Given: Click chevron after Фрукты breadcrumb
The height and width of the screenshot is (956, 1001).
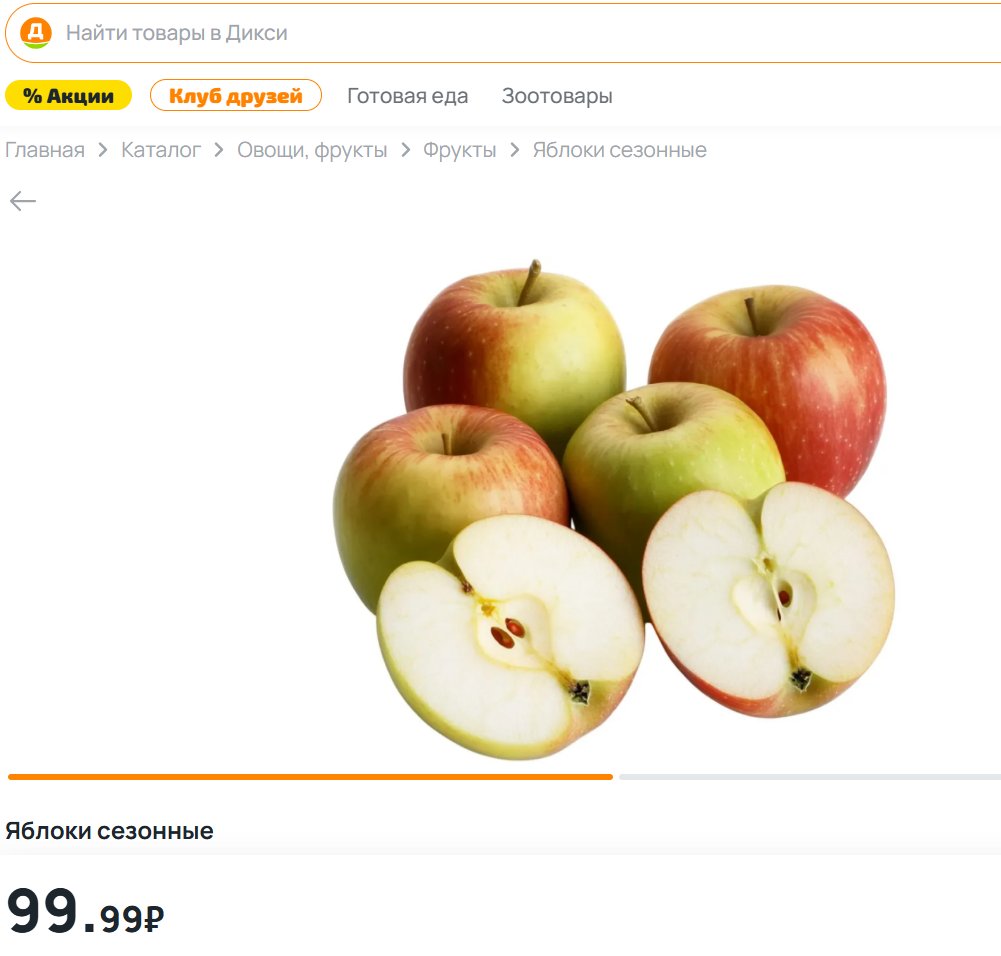Looking at the screenshot, I should pos(515,150).
